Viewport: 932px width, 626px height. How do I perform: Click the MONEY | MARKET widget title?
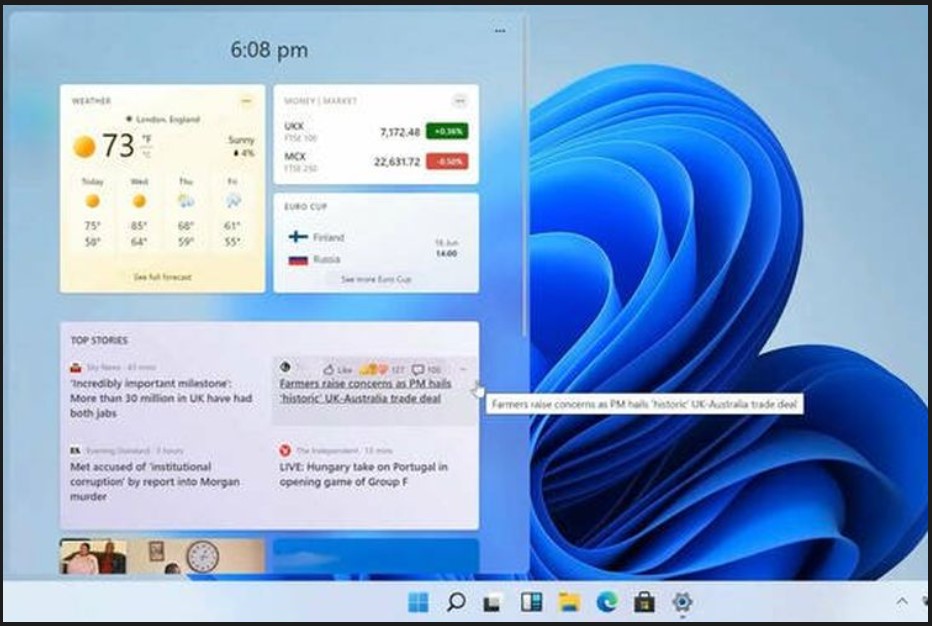click(x=320, y=101)
